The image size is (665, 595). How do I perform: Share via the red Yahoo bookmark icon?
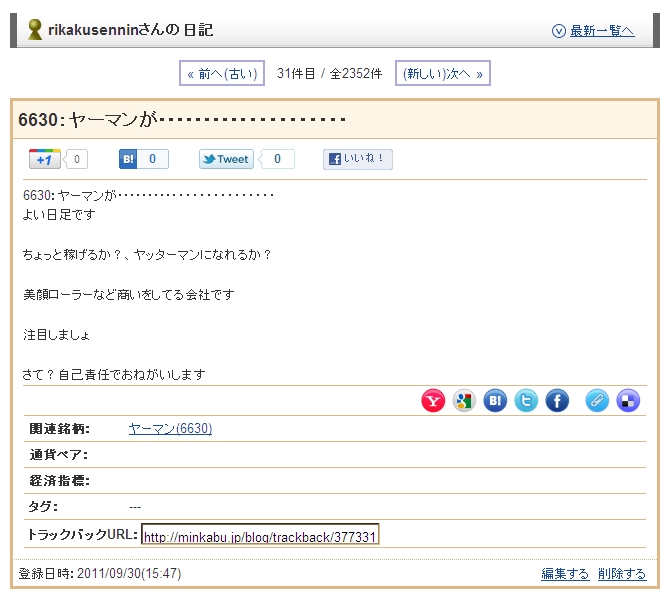(x=433, y=400)
